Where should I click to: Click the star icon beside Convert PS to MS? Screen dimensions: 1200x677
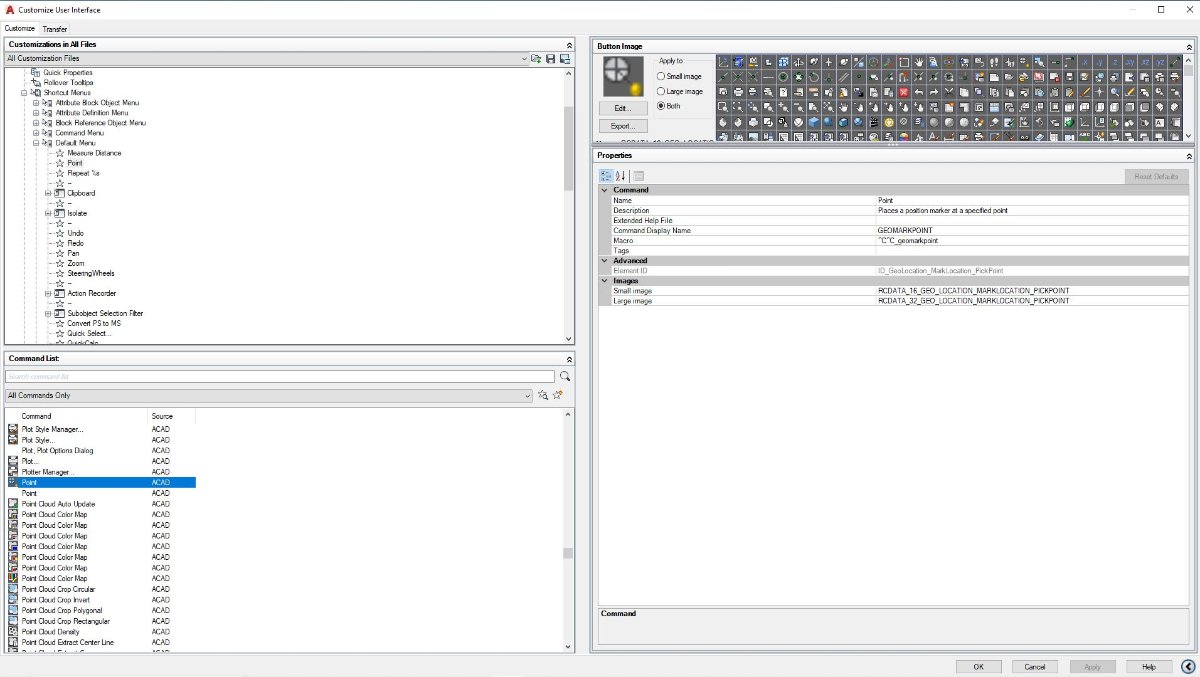point(60,323)
